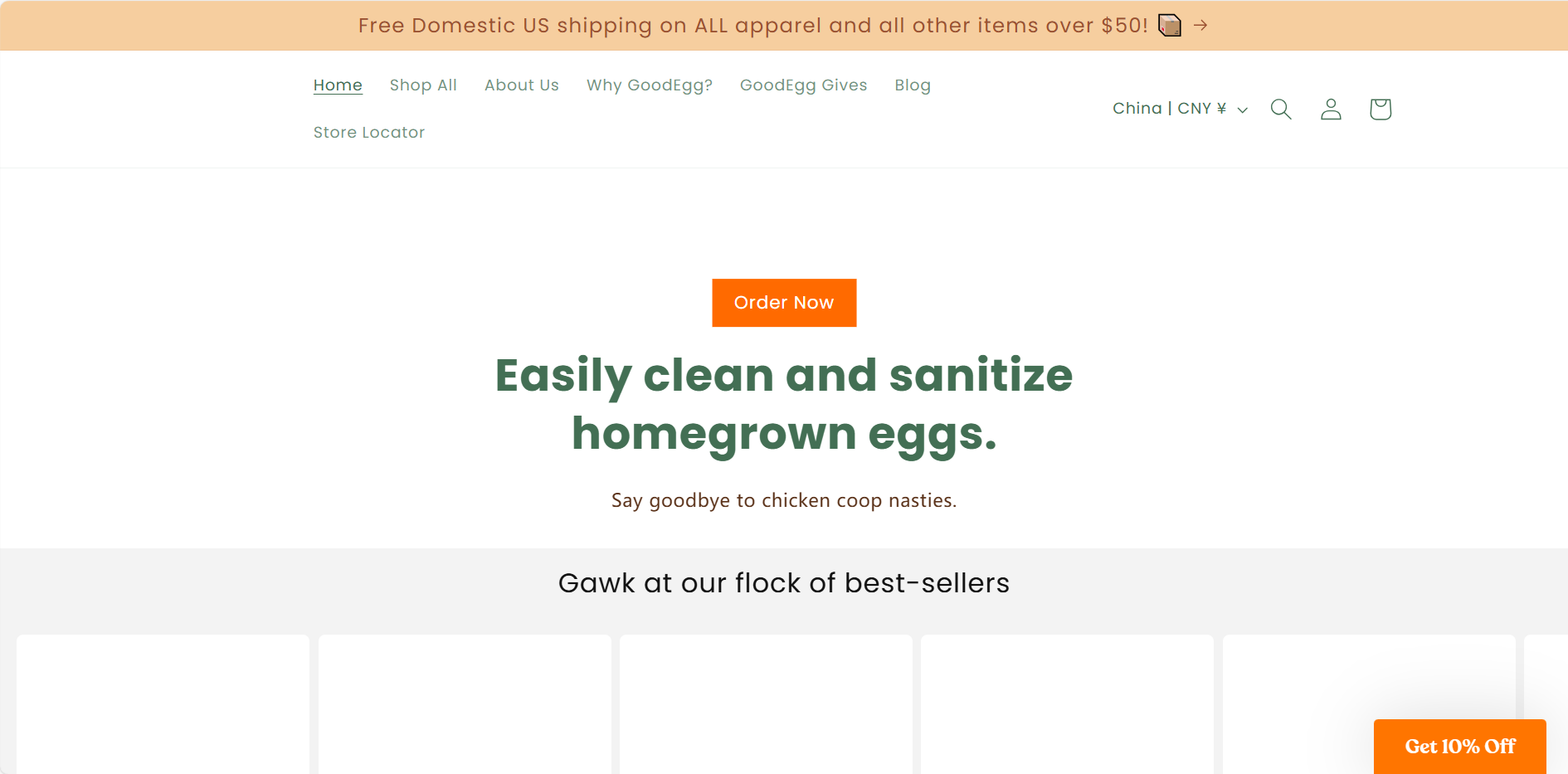Select the third best-seller product card
Screen dimensions: 1568x774
pyautogui.click(x=766, y=703)
